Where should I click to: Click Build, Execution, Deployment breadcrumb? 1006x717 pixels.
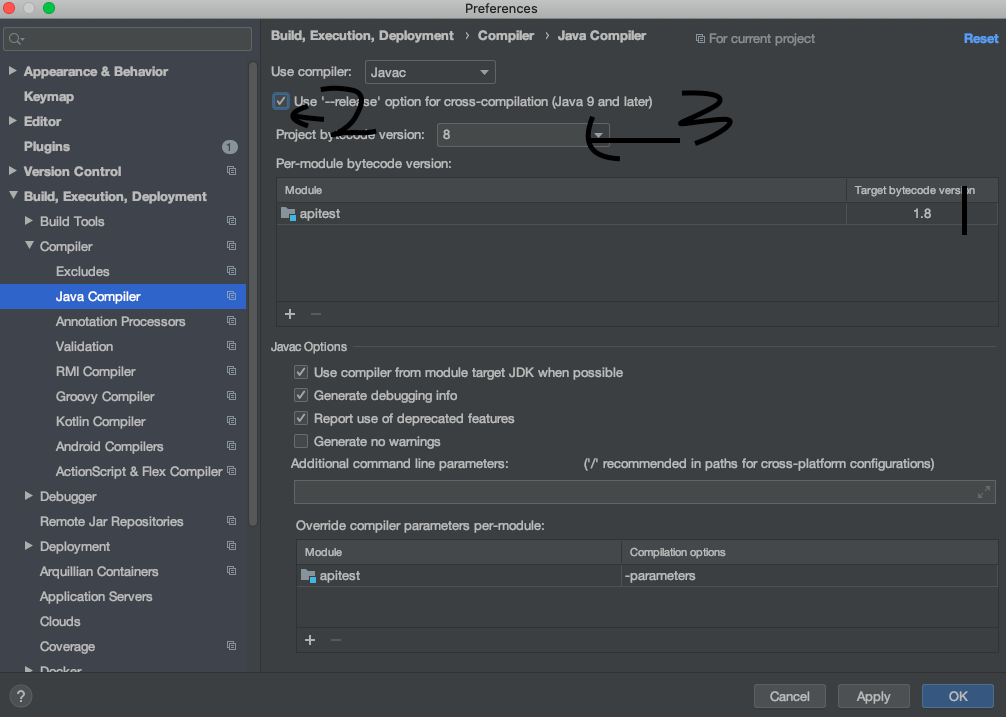point(362,36)
